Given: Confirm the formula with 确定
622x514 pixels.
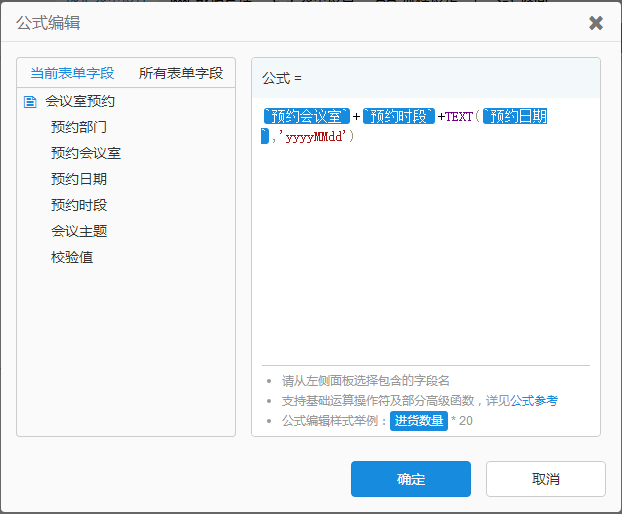Looking at the screenshot, I should coord(410,479).
